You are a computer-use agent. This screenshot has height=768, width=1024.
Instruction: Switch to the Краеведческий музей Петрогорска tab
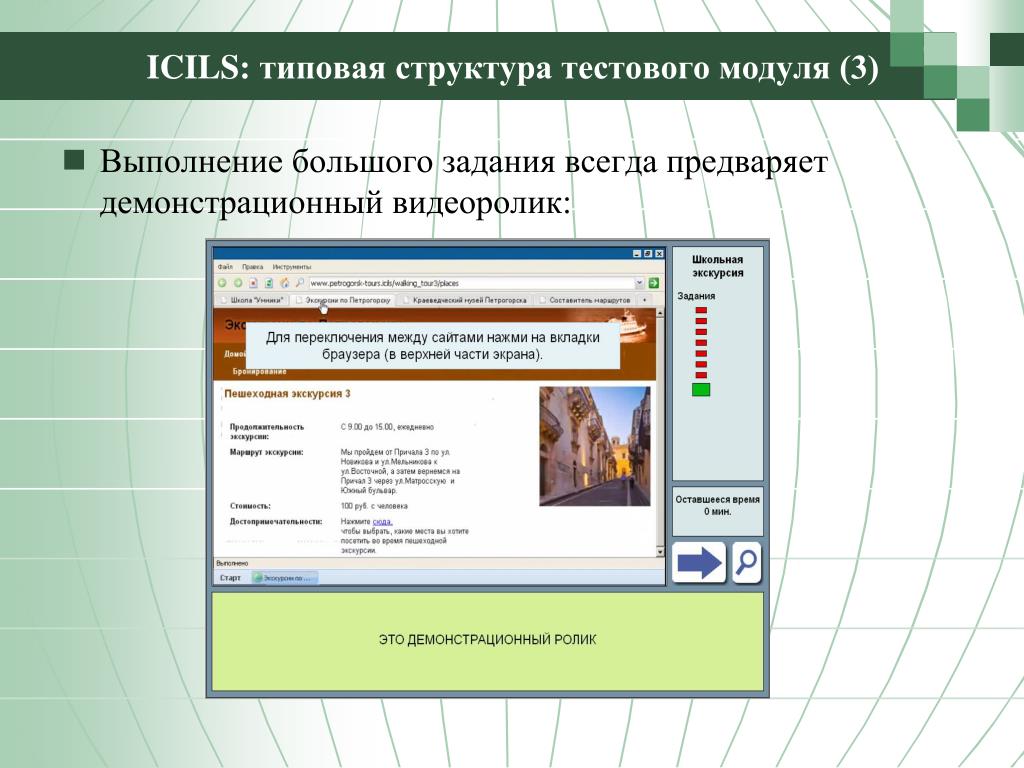[x=464, y=300]
